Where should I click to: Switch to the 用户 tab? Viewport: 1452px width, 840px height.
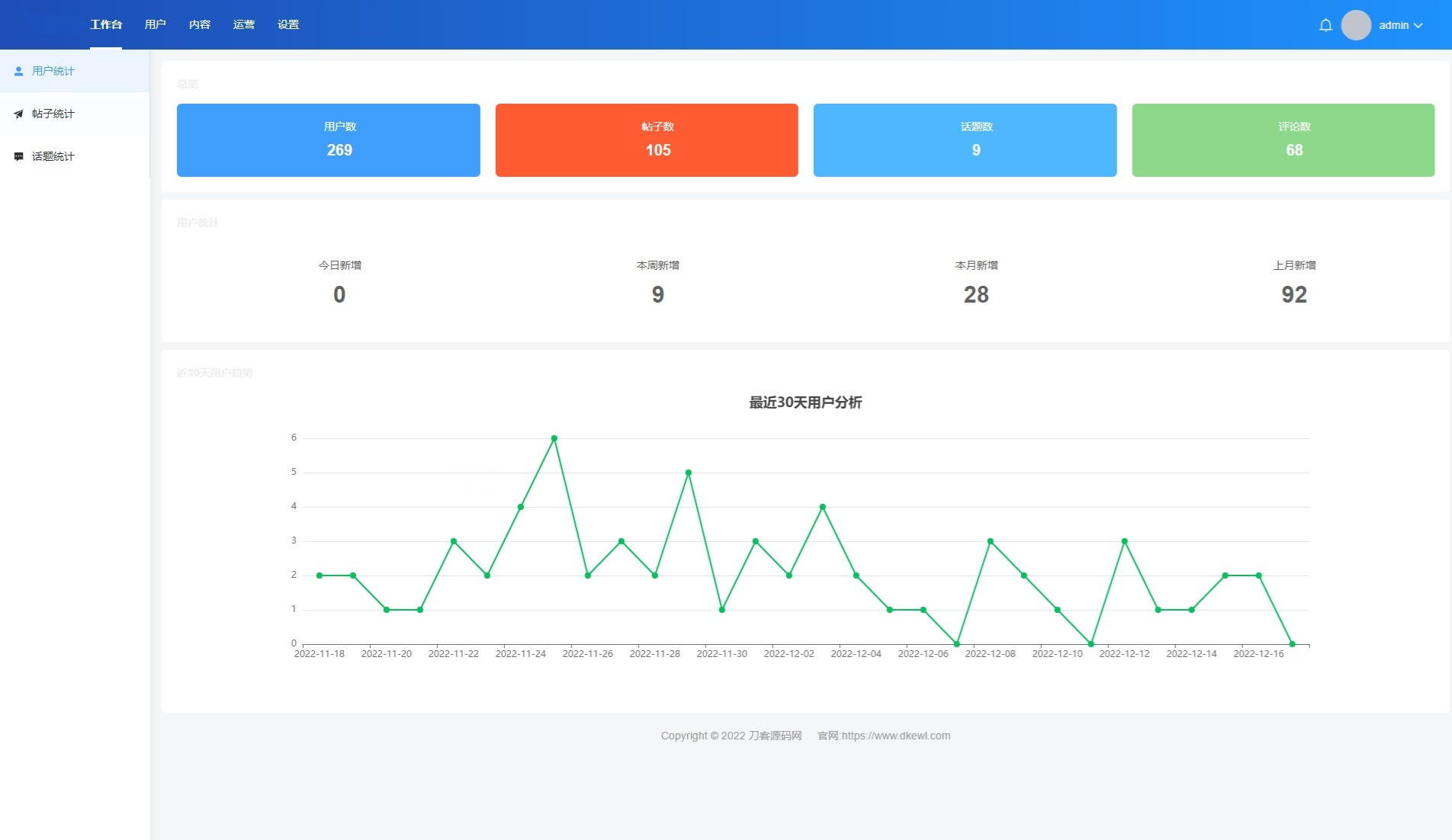point(156,24)
